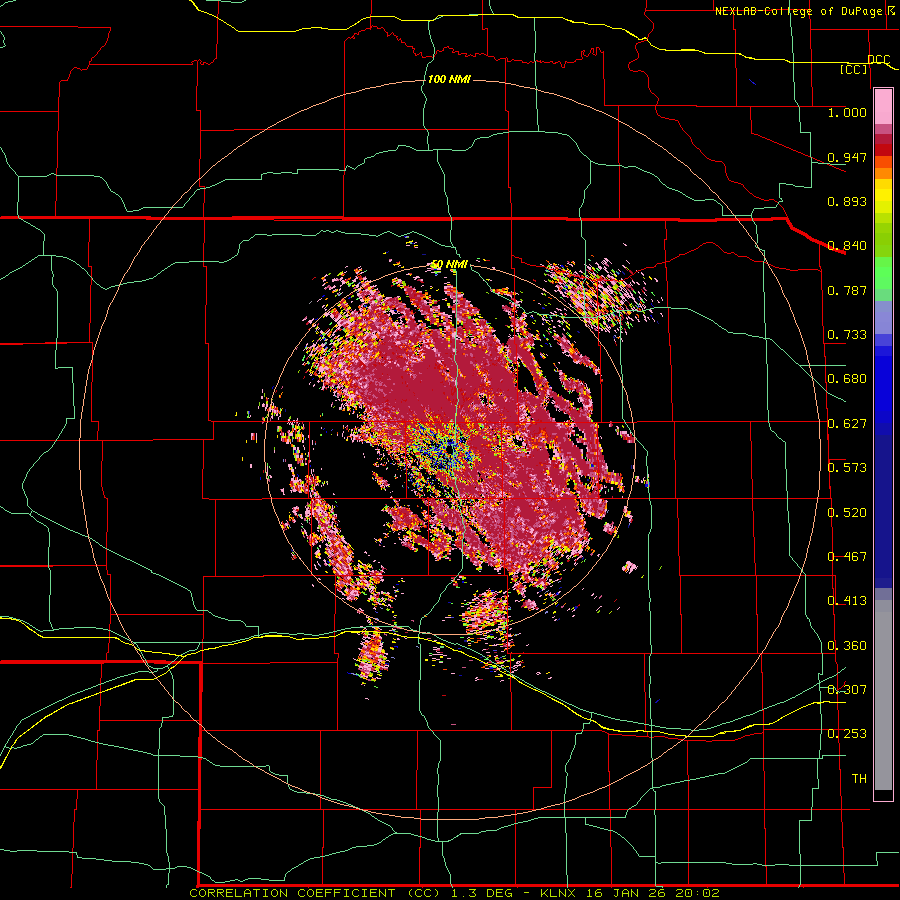Click the 0.787 color scale label
Viewport: 900px width, 900px height.
pos(847,290)
